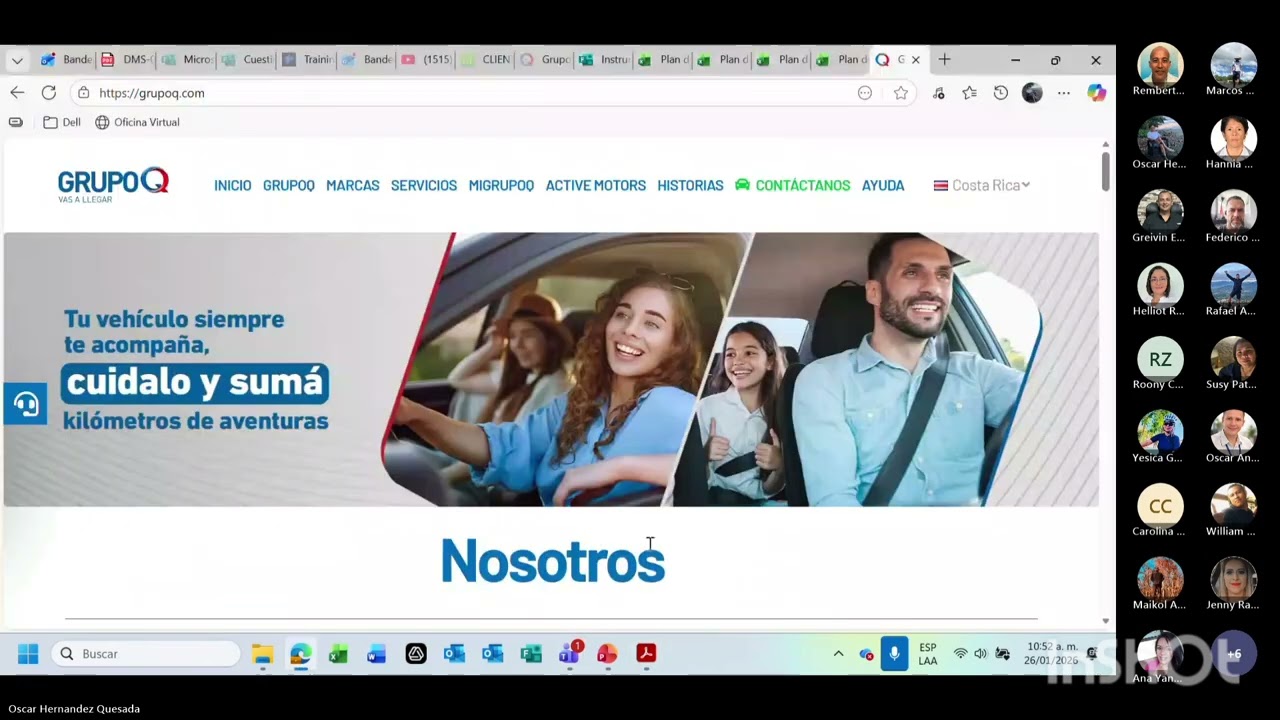1280x720 pixels.
Task: Click the GrupoQ logo
Action: point(113,184)
